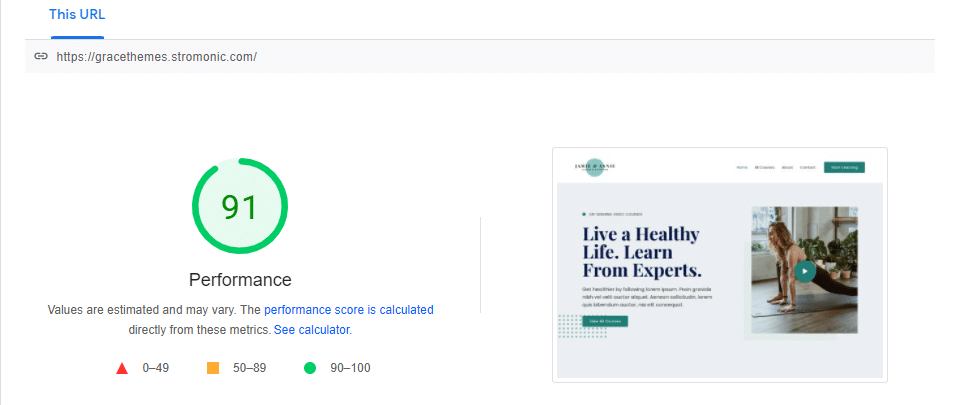Viewport: 957px width, 405px height.
Task: Click the teal header button in preview
Action: tap(844, 167)
